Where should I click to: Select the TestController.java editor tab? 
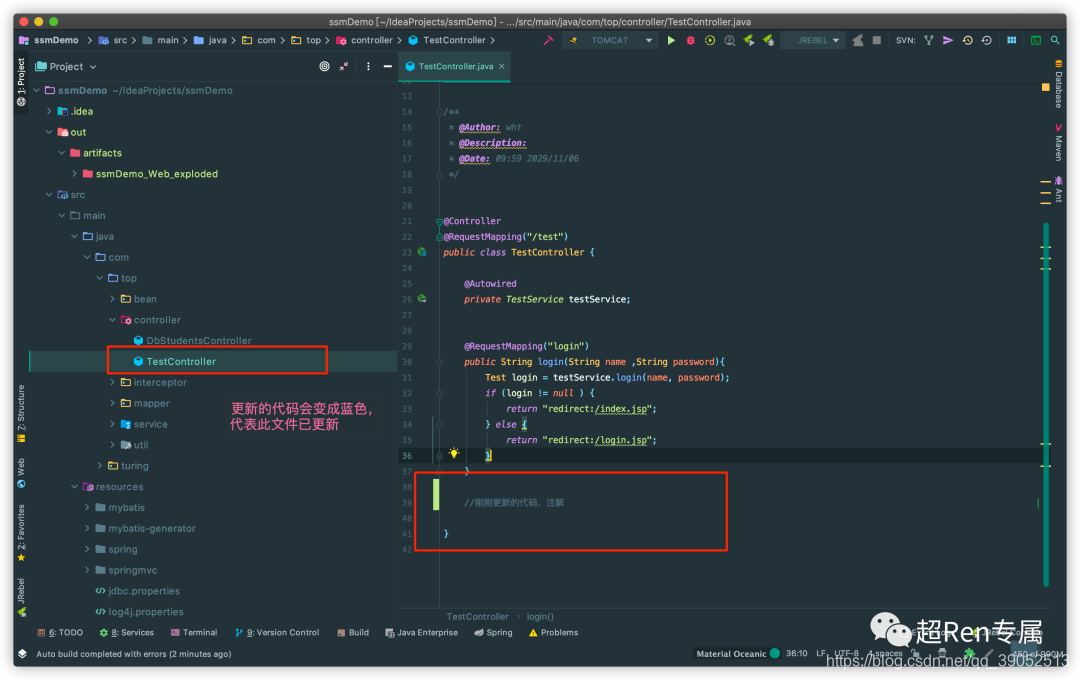(455, 67)
